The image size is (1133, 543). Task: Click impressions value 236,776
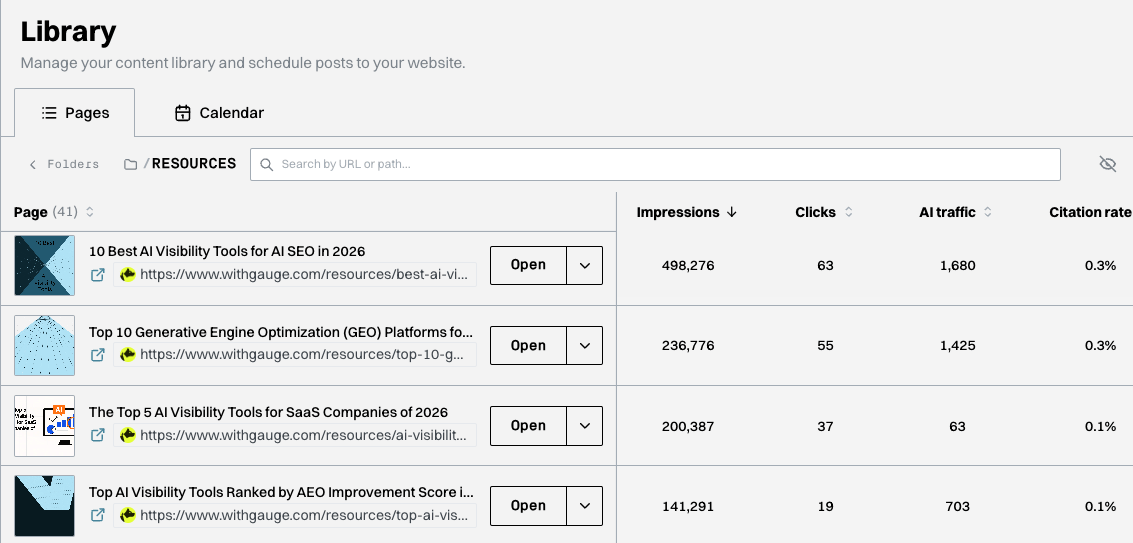click(x=688, y=346)
